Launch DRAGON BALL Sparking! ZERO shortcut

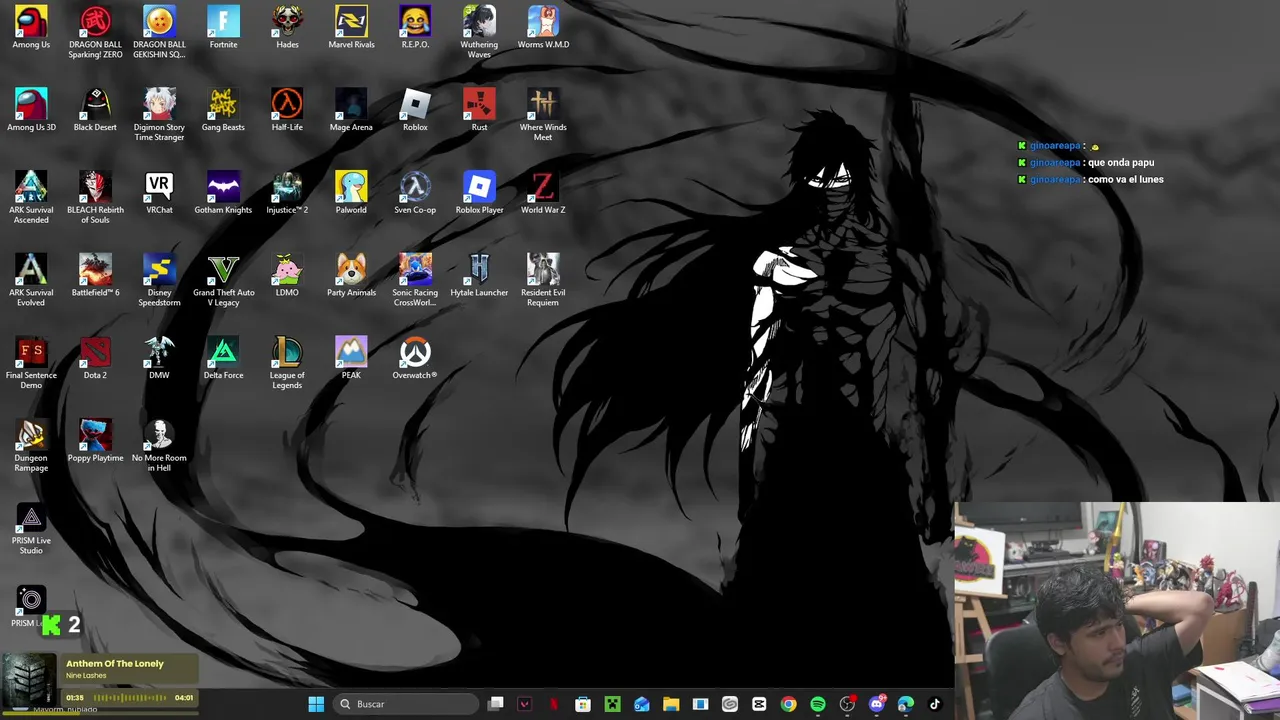(x=95, y=32)
